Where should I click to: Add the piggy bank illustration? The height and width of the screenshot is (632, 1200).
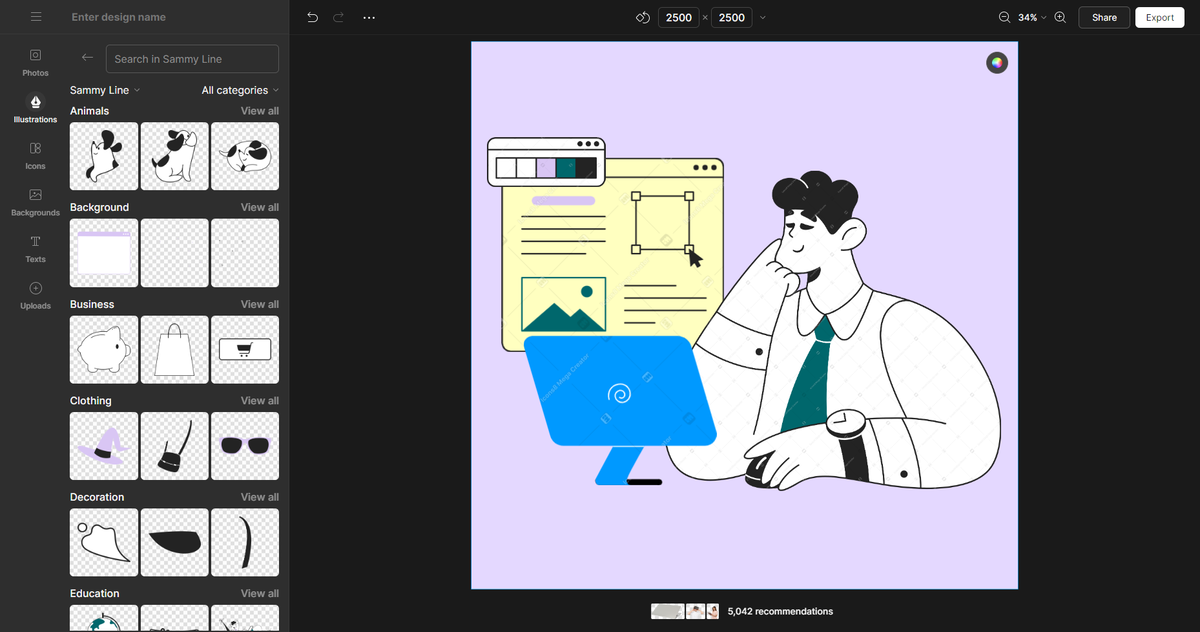104,349
